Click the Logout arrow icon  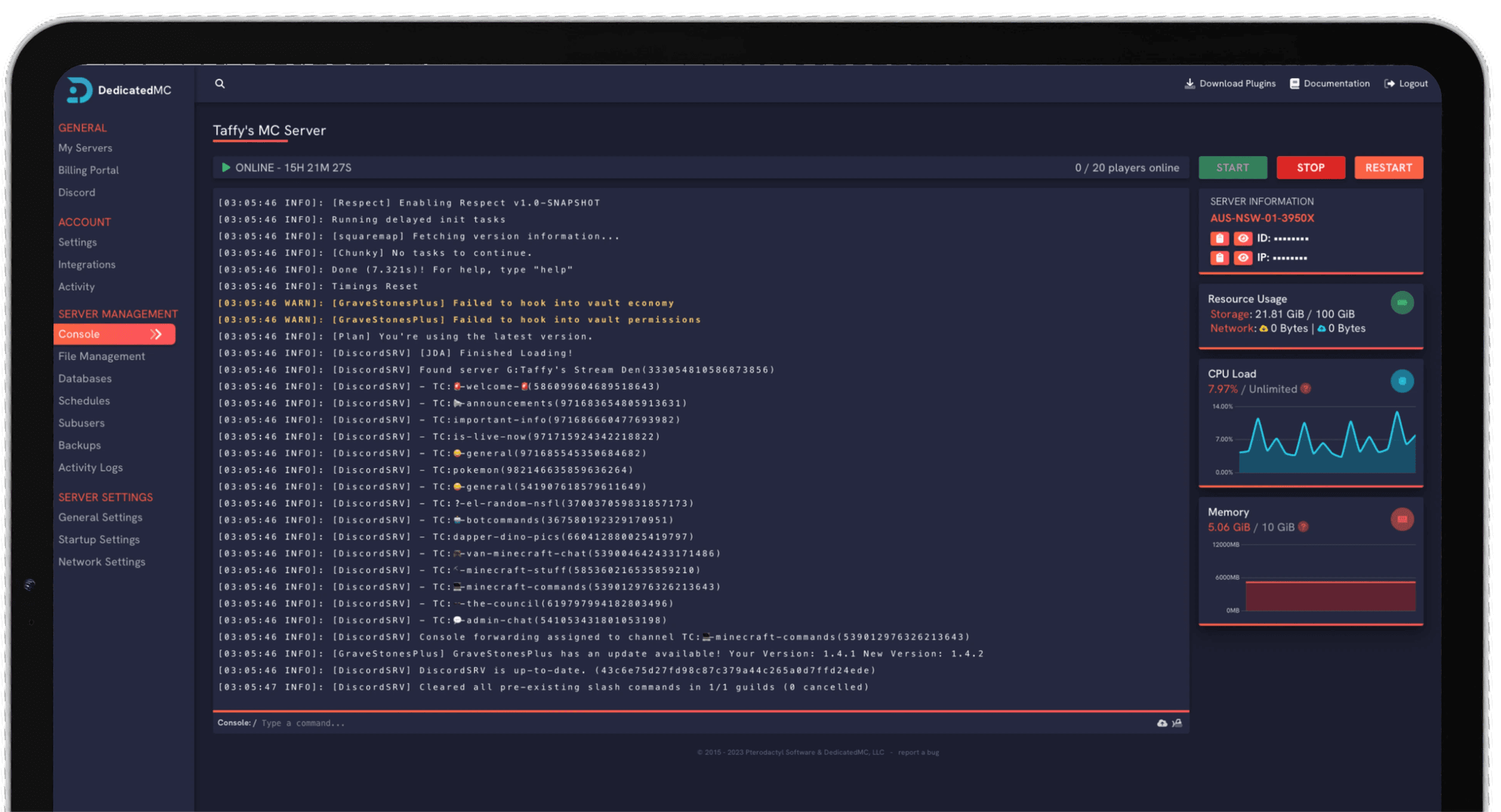click(1390, 84)
